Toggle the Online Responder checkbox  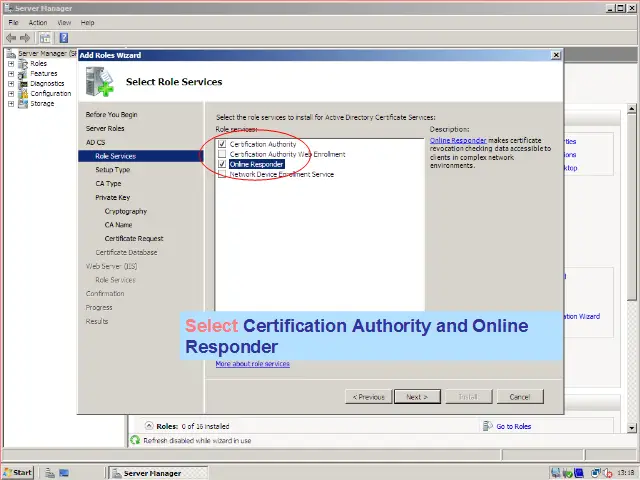pos(222,164)
